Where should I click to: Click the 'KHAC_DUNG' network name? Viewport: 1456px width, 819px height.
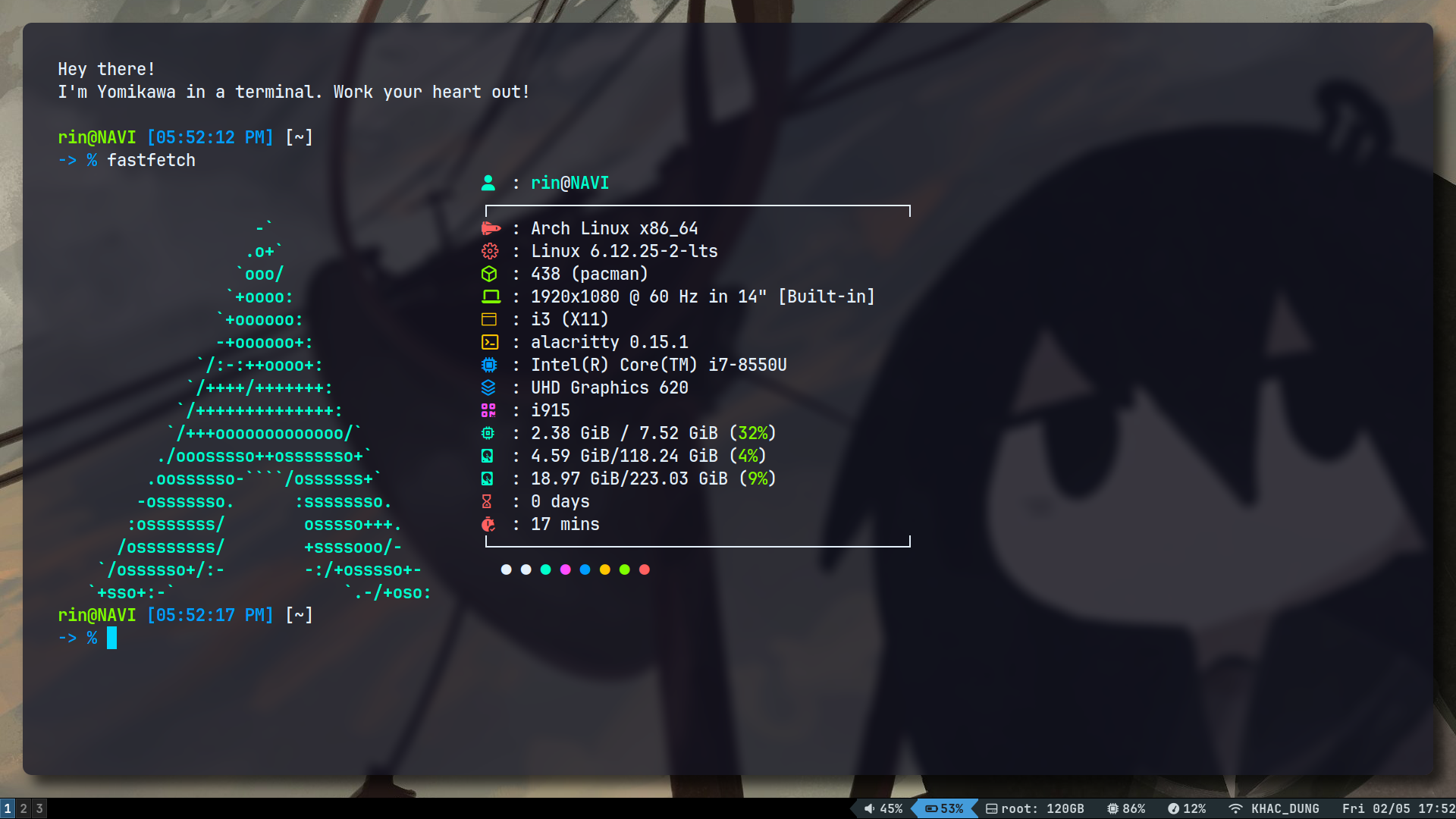[1285, 808]
